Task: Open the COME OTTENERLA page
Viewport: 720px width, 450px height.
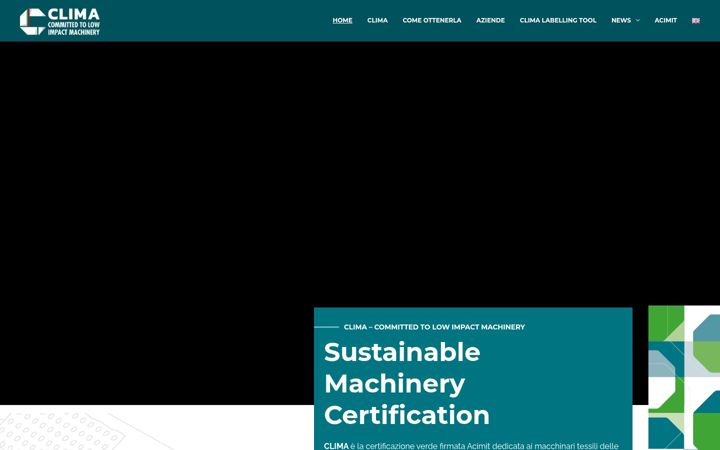Action: pyautogui.click(x=432, y=20)
